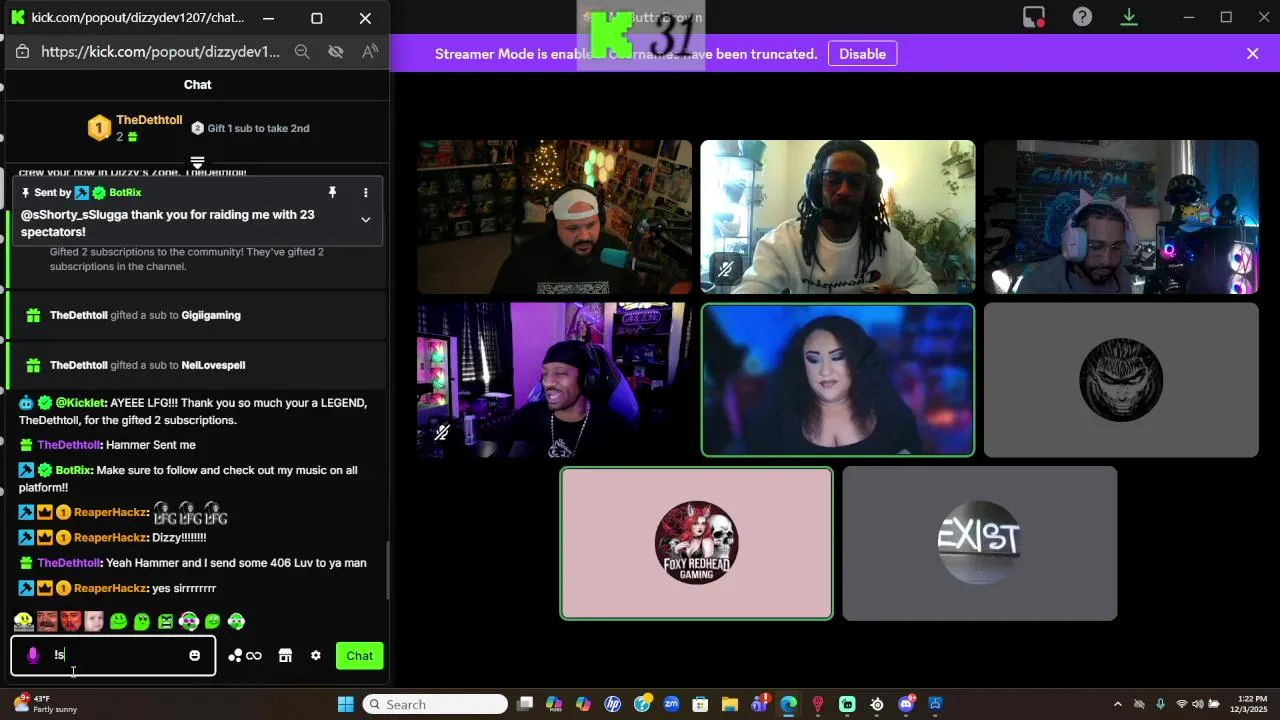Screen dimensions: 1280x720
Task: Click the zoom out icon in address bar
Action: tap(302, 52)
